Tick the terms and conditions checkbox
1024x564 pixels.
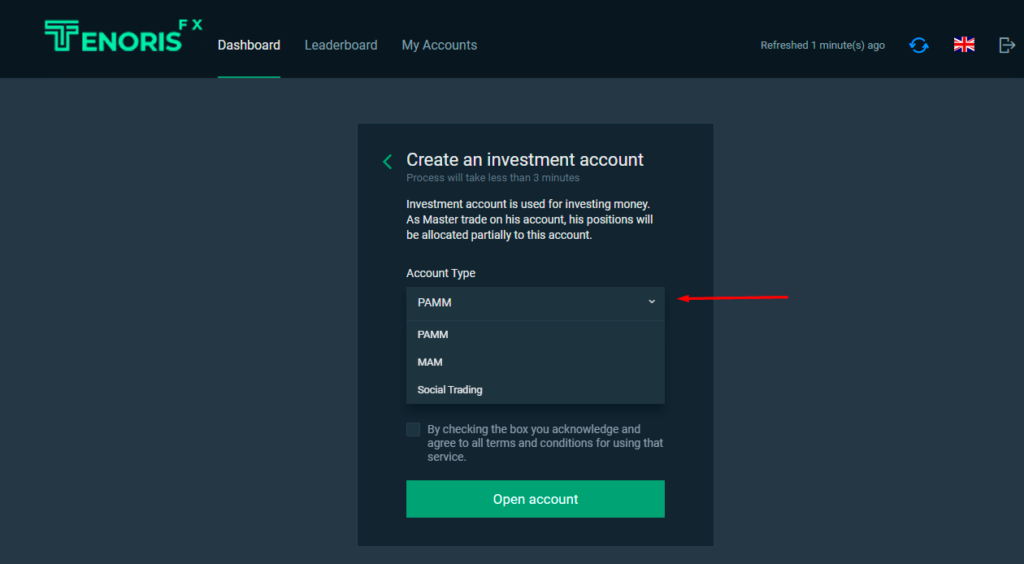click(x=414, y=430)
